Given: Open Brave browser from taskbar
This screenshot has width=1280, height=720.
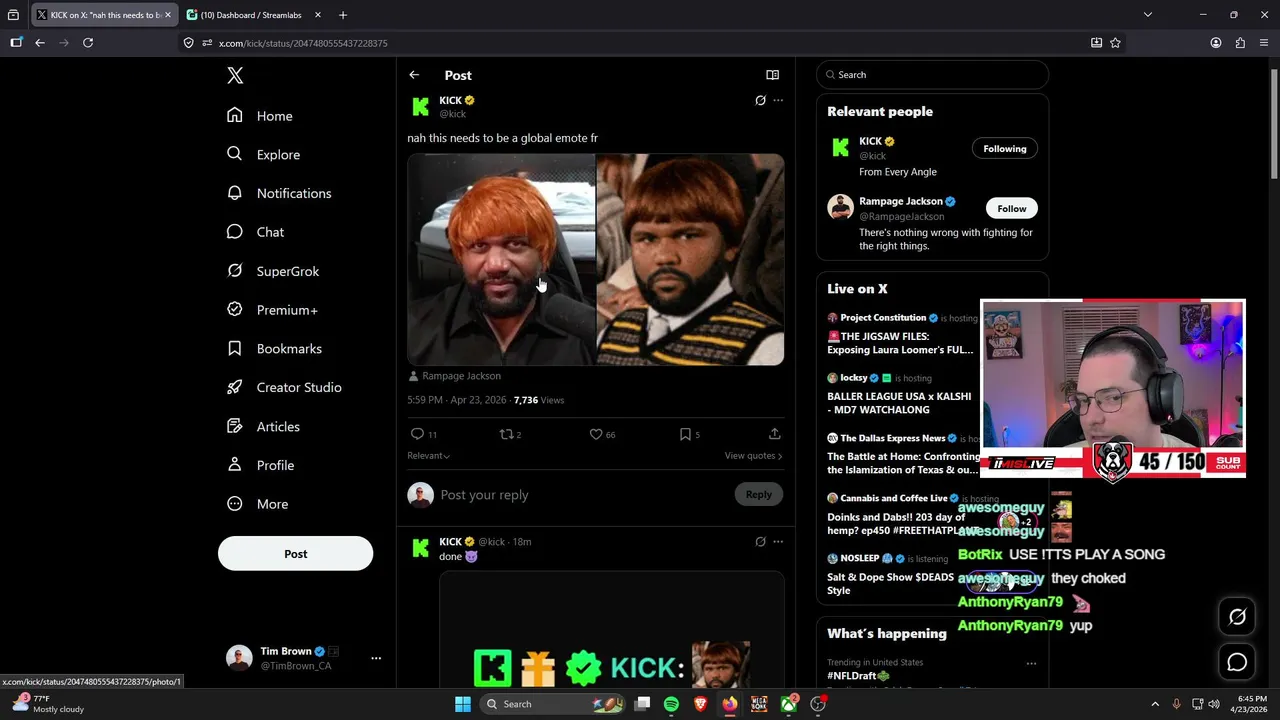Looking at the screenshot, I should (x=701, y=704).
